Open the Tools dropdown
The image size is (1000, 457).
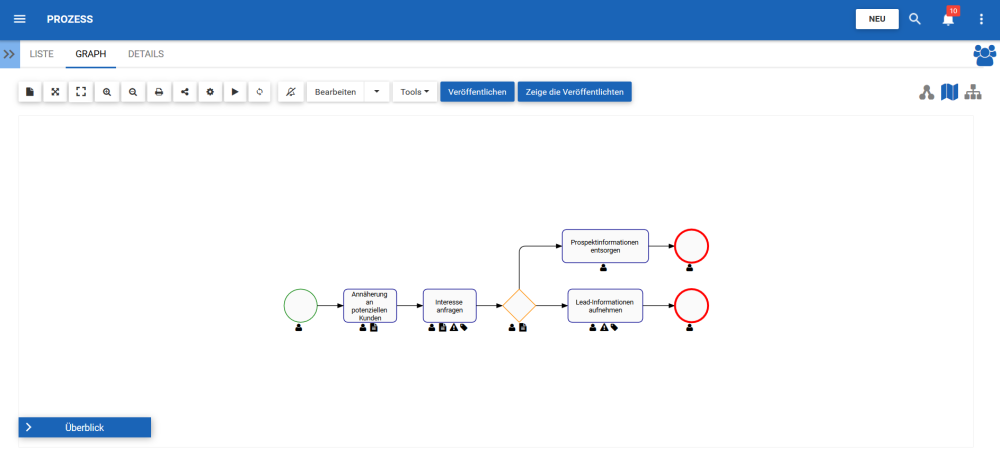[415, 92]
